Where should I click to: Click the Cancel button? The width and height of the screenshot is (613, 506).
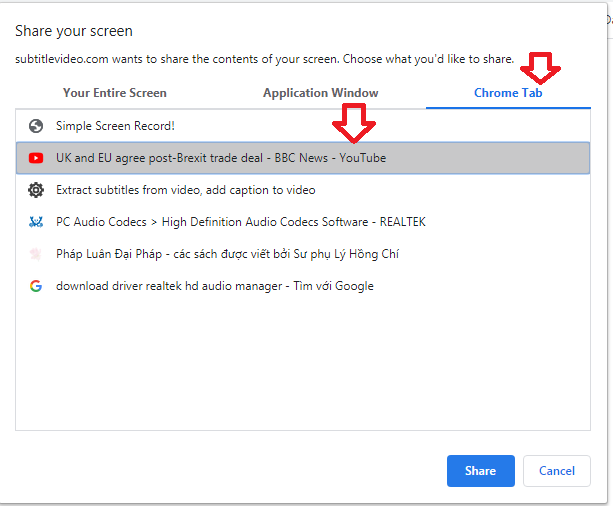pos(557,471)
